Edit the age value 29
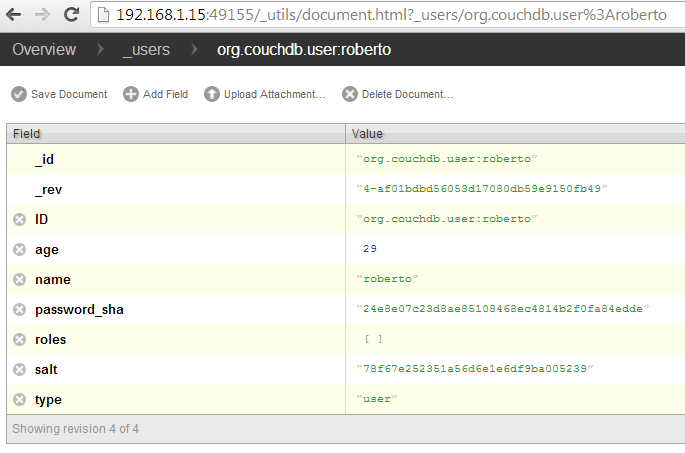Viewport: 685px width, 453px height. [x=370, y=249]
